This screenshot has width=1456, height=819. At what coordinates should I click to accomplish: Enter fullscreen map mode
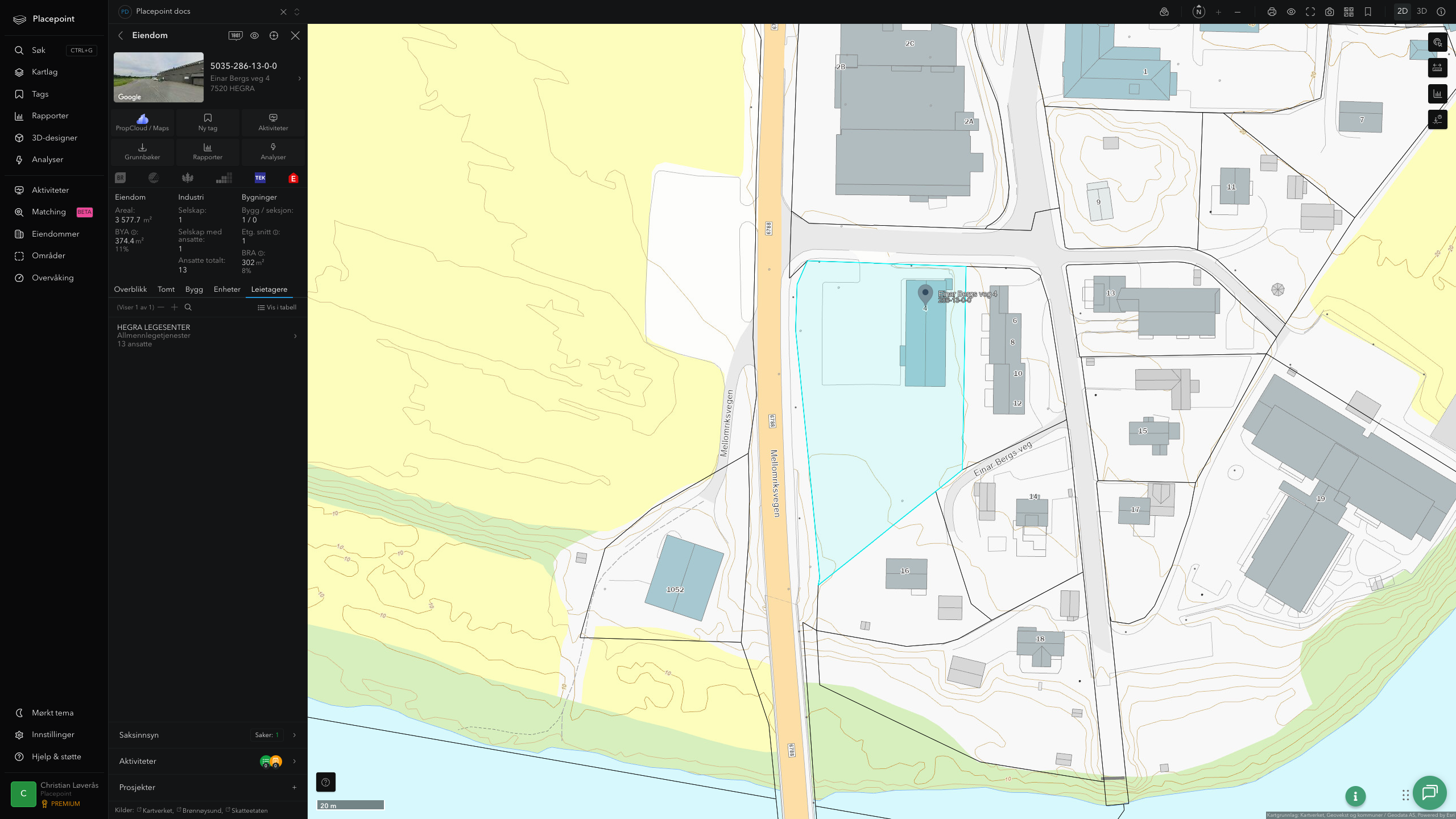pos(1310,11)
